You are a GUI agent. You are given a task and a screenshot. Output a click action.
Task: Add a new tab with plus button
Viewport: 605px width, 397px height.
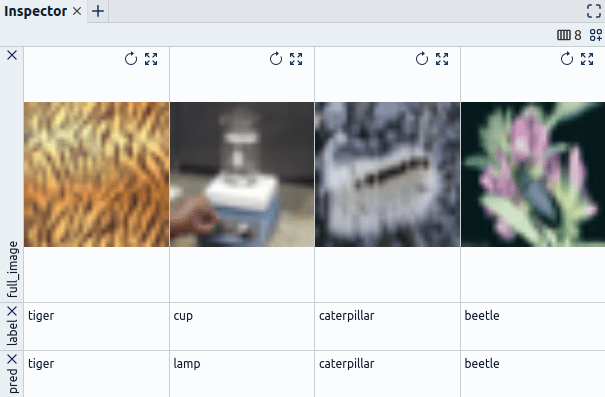[98, 11]
